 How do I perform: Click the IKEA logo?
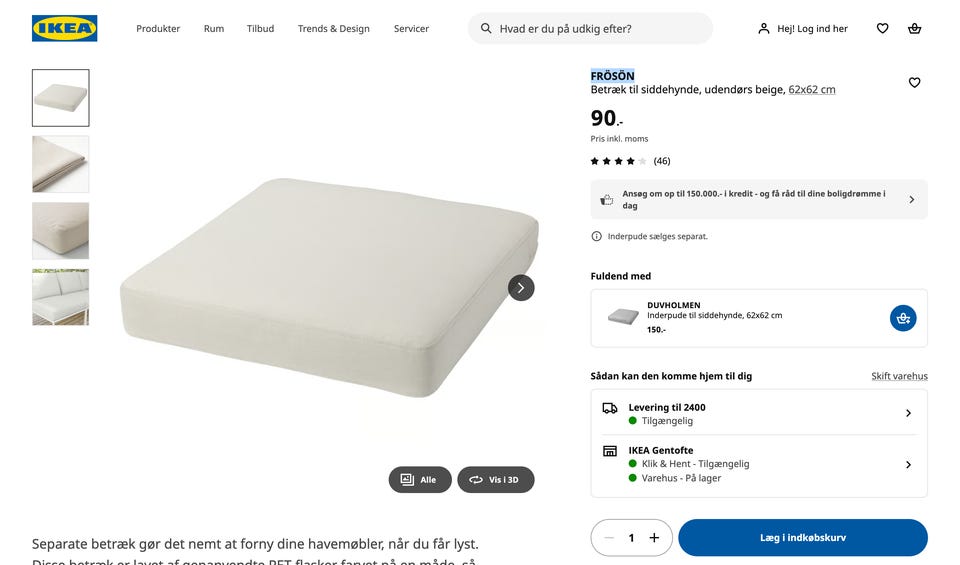coord(64,28)
